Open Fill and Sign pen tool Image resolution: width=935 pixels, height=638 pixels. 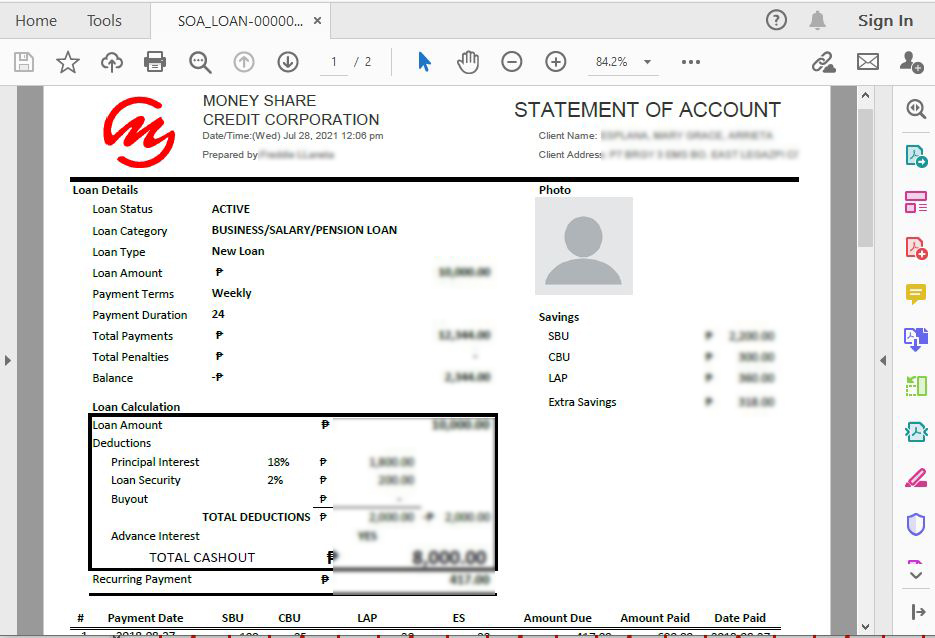coord(916,478)
